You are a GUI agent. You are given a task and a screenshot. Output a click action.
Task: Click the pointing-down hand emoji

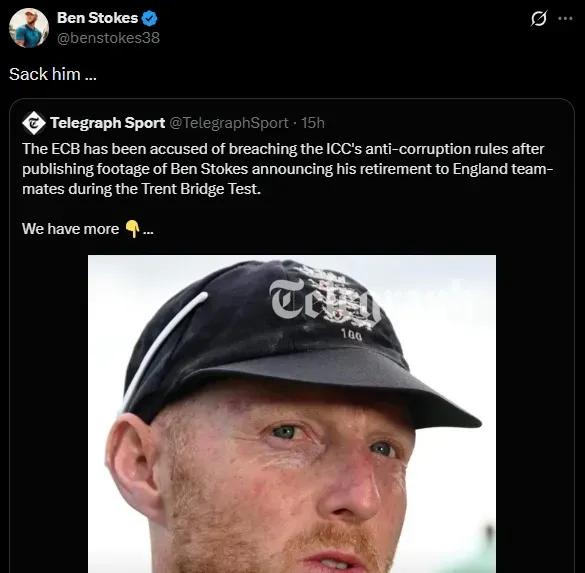(132, 229)
